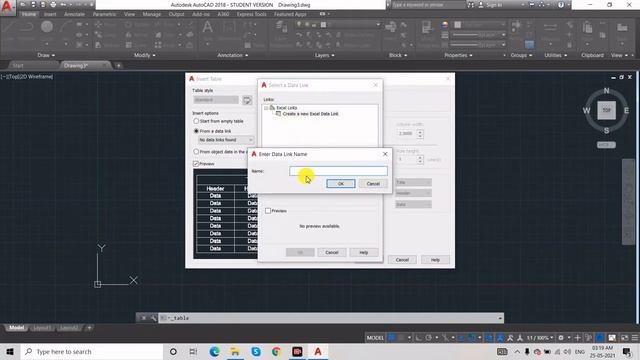Image resolution: width=640 pixels, height=360 pixels.
Task: Click the status bar customization menu icon
Action: pos(635,338)
